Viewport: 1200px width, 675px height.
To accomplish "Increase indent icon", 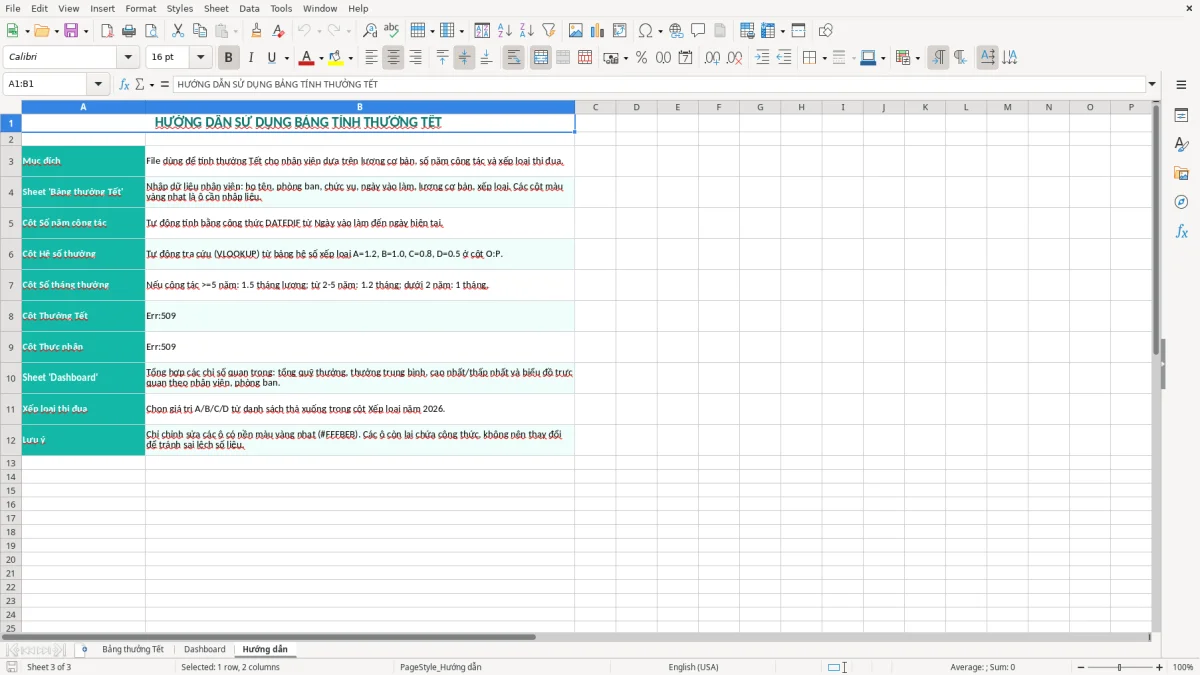I will tap(762, 58).
